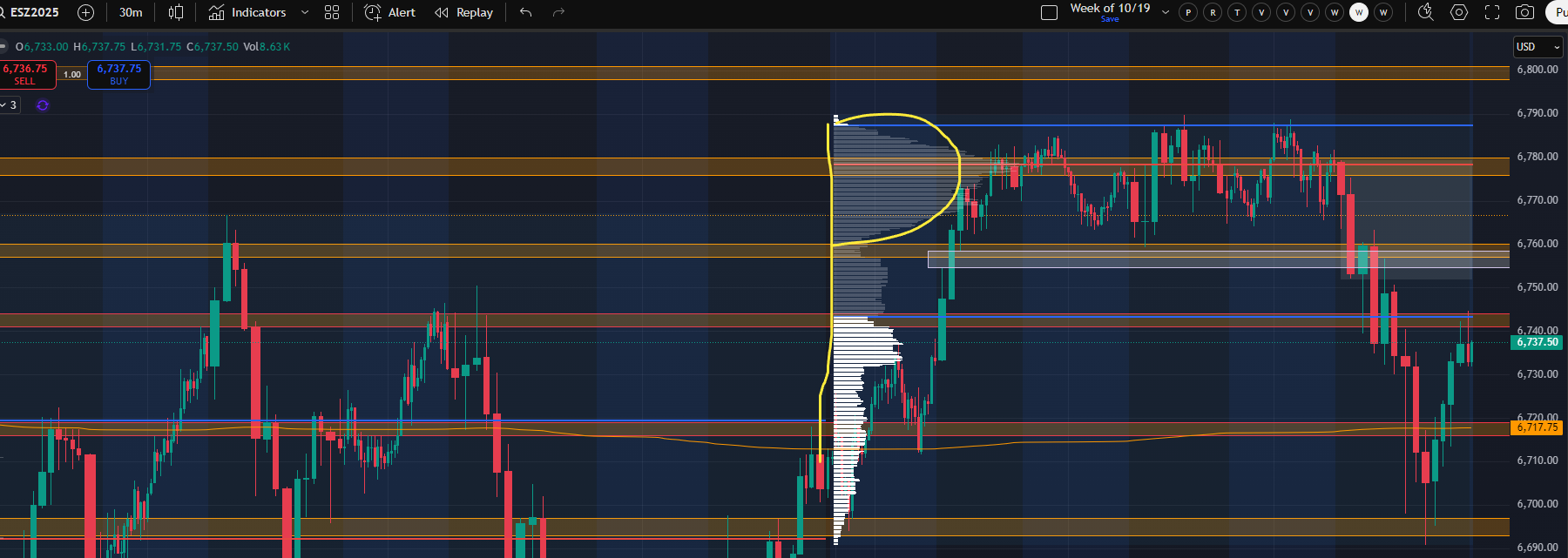Open the USD currency dropdown
Image resolution: width=1568 pixels, height=558 pixels.
[x=1539, y=47]
